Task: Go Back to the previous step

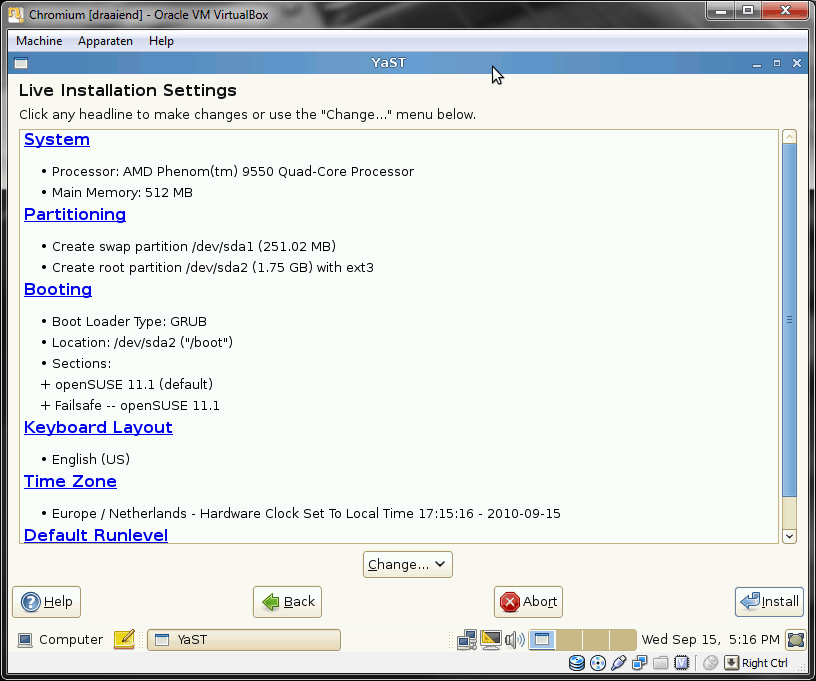Action: 287,602
